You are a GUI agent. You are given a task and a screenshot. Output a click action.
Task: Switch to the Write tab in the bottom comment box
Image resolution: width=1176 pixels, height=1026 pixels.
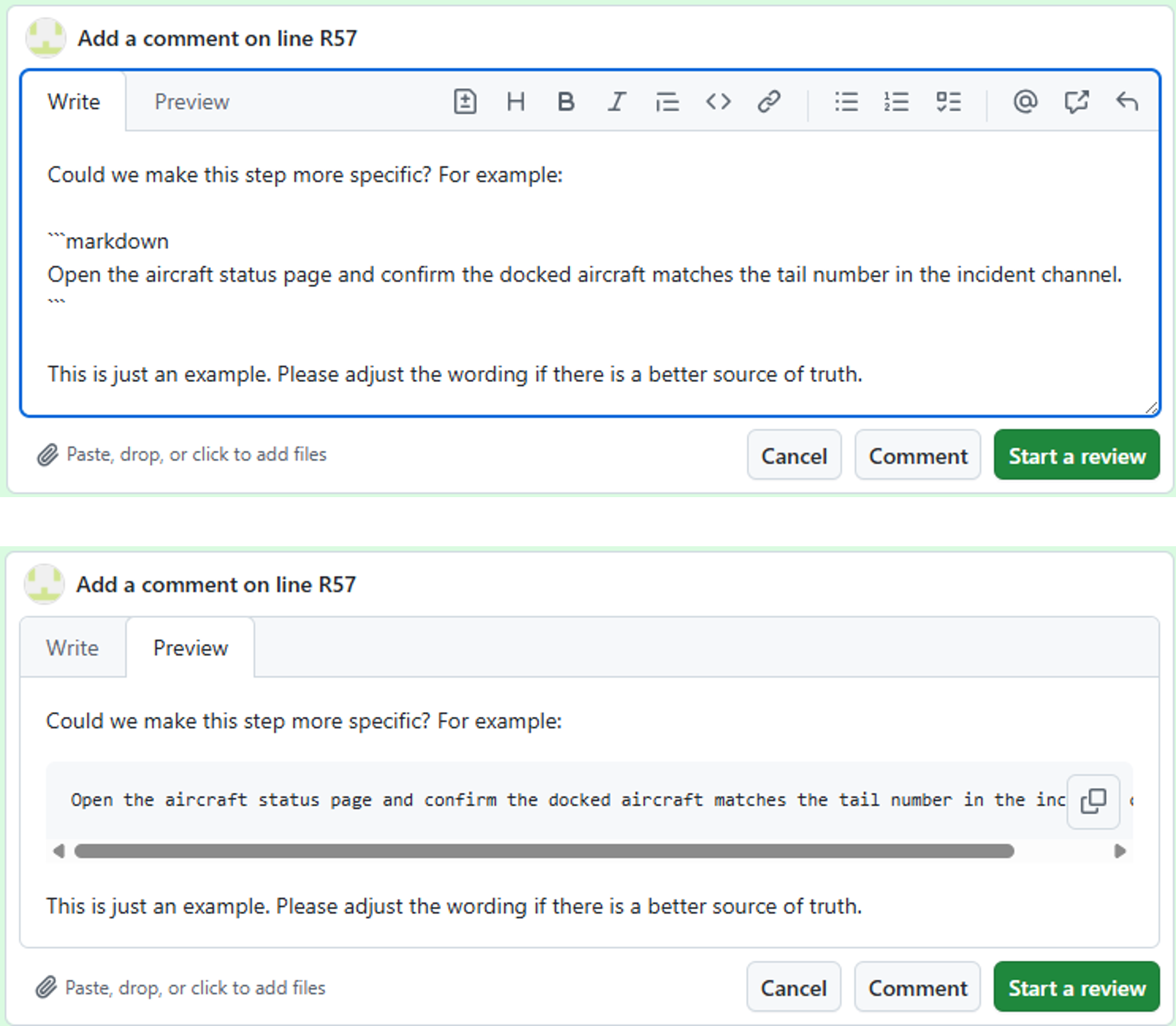(73, 647)
